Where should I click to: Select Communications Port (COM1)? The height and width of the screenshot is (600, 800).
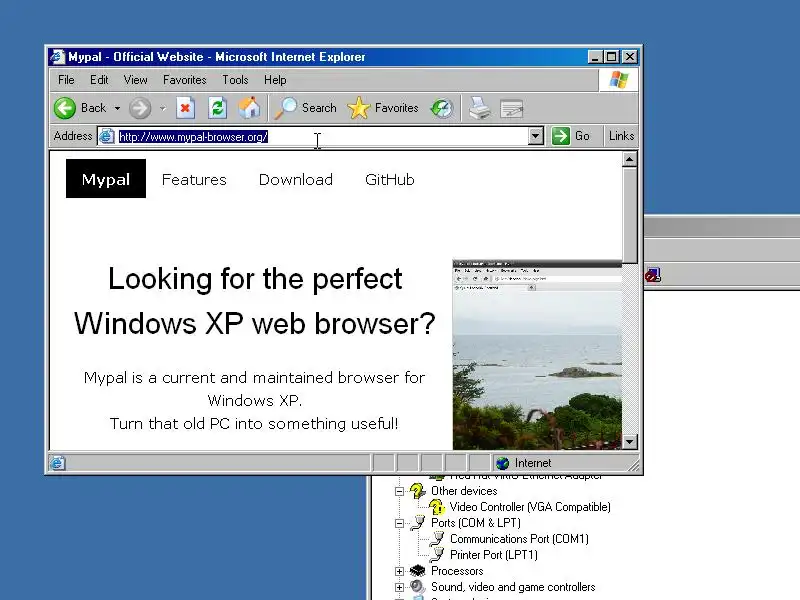tap(519, 539)
